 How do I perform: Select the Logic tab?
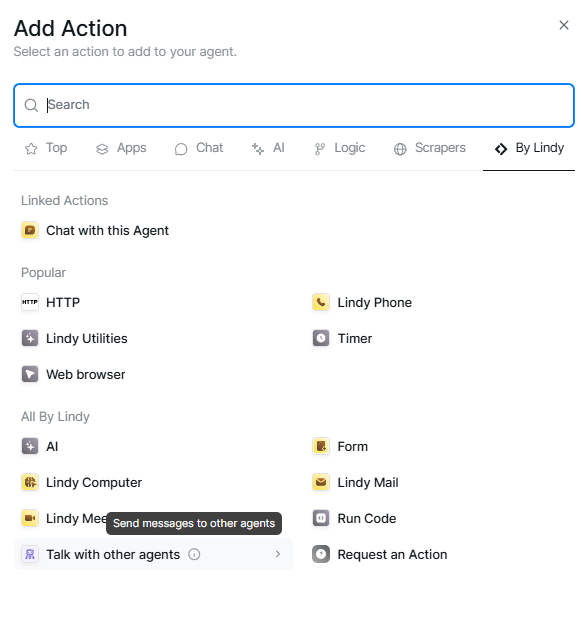point(340,148)
